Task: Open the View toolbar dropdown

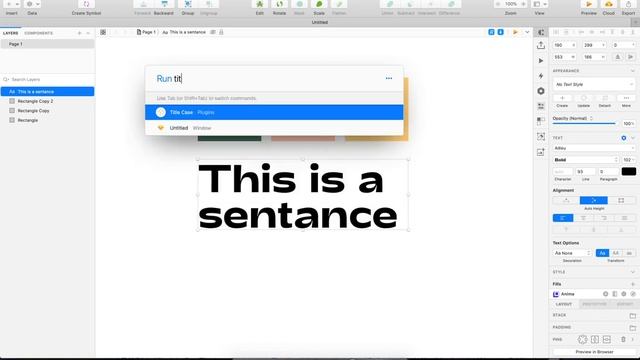Action: tap(540, 4)
